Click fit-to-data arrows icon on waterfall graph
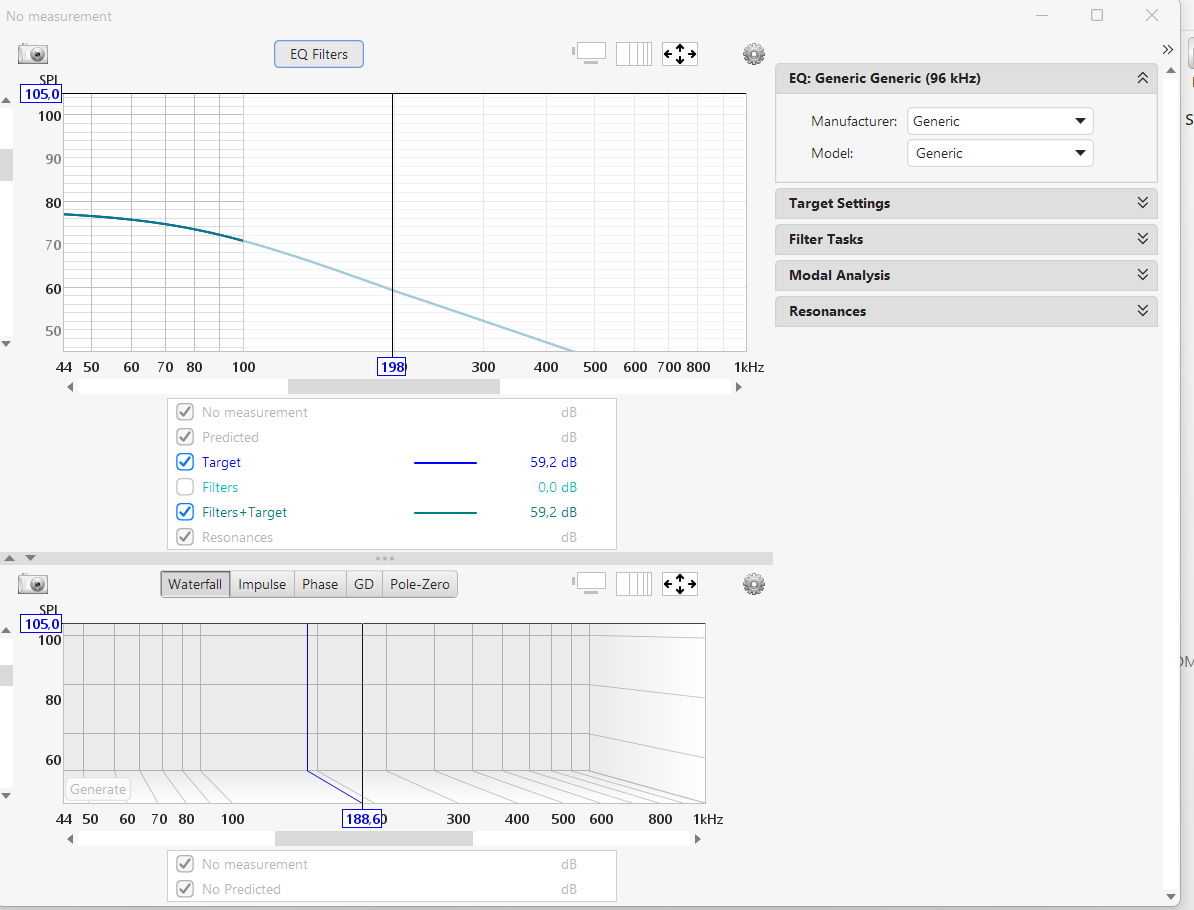The height and width of the screenshot is (910, 1194). [680, 584]
